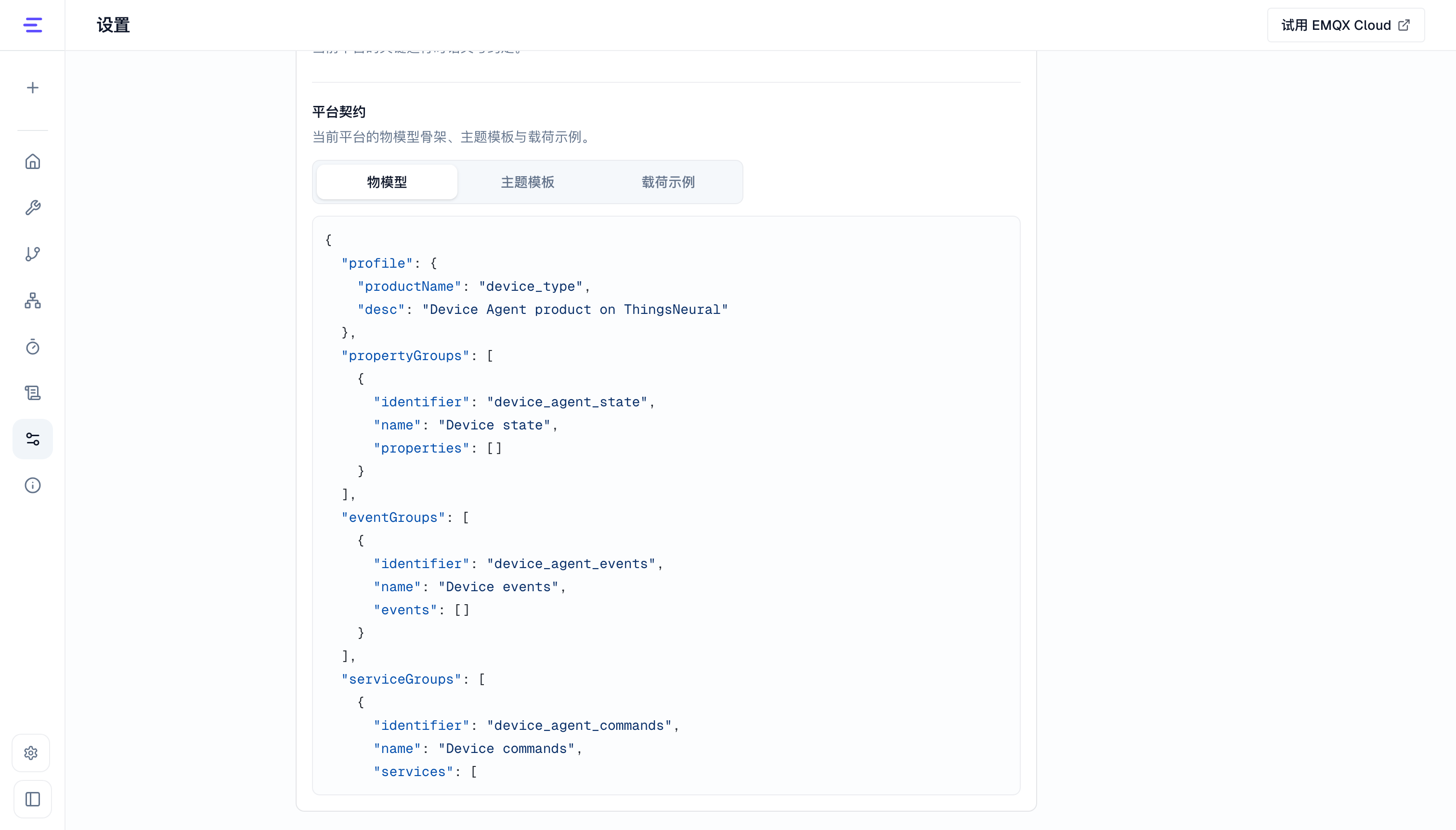Click the gear settings button
Image resolution: width=1456 pixels, height=830 pixels.
pos(31,753)
